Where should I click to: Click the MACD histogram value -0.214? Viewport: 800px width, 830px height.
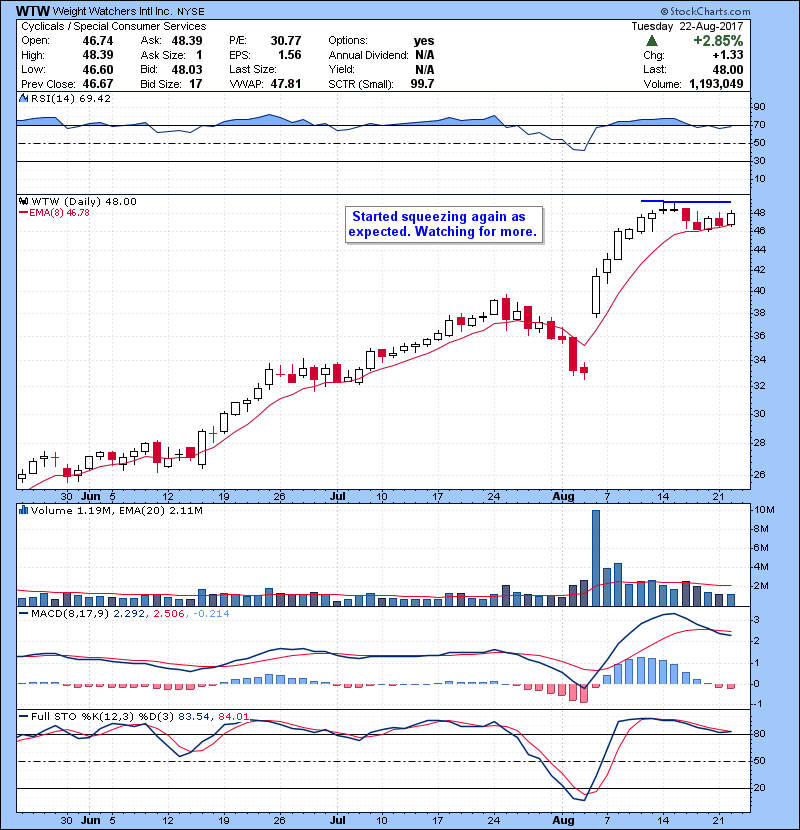pos(211,614)
